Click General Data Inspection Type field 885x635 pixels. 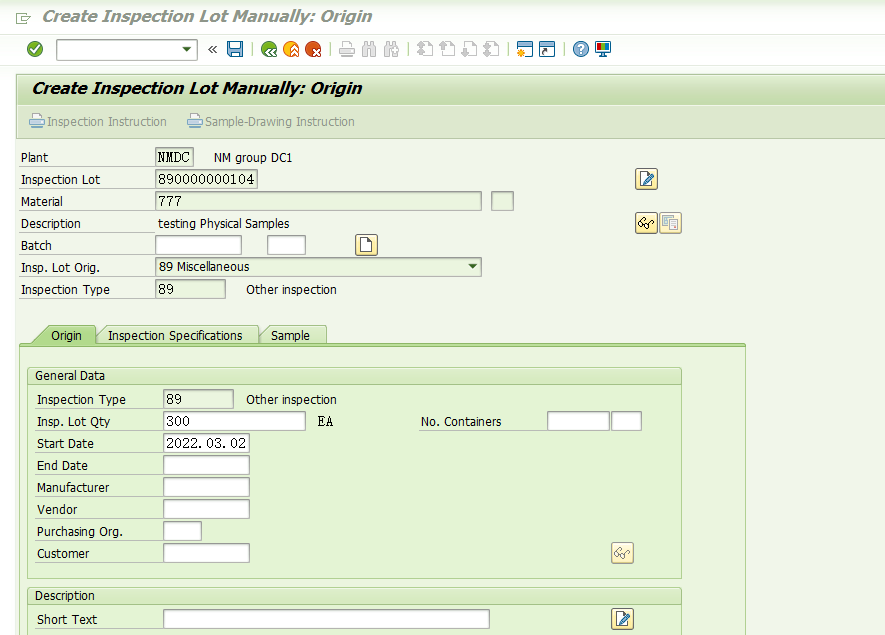(198, 399)
